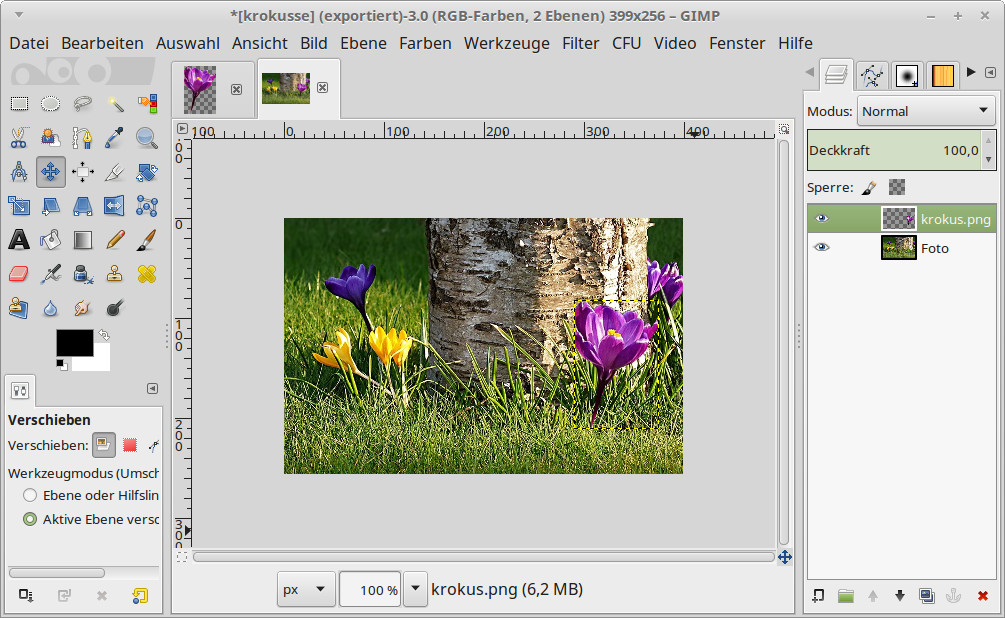Select the Rectangle Select tool
This screenshot has width=1005, height=618.
pyautogui.click(x=19, y=103)
